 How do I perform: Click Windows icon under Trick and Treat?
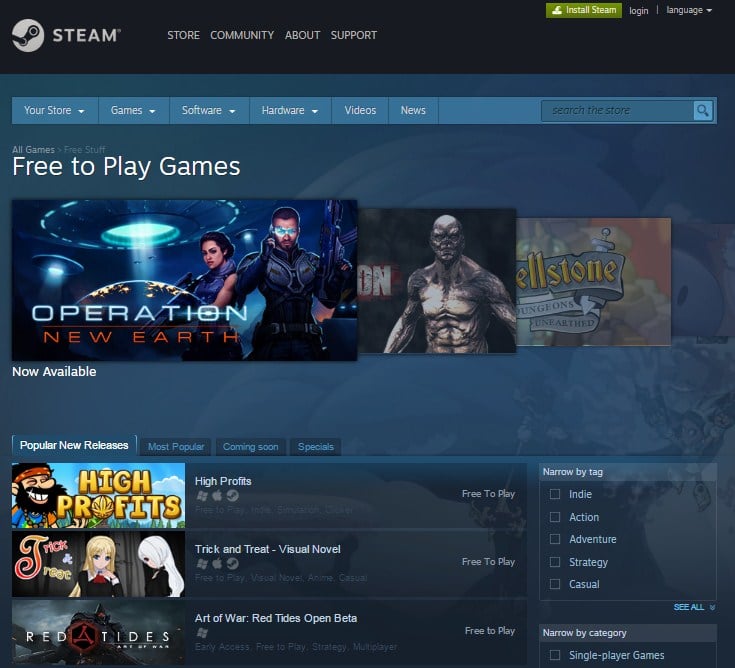[x=202, y=563]
